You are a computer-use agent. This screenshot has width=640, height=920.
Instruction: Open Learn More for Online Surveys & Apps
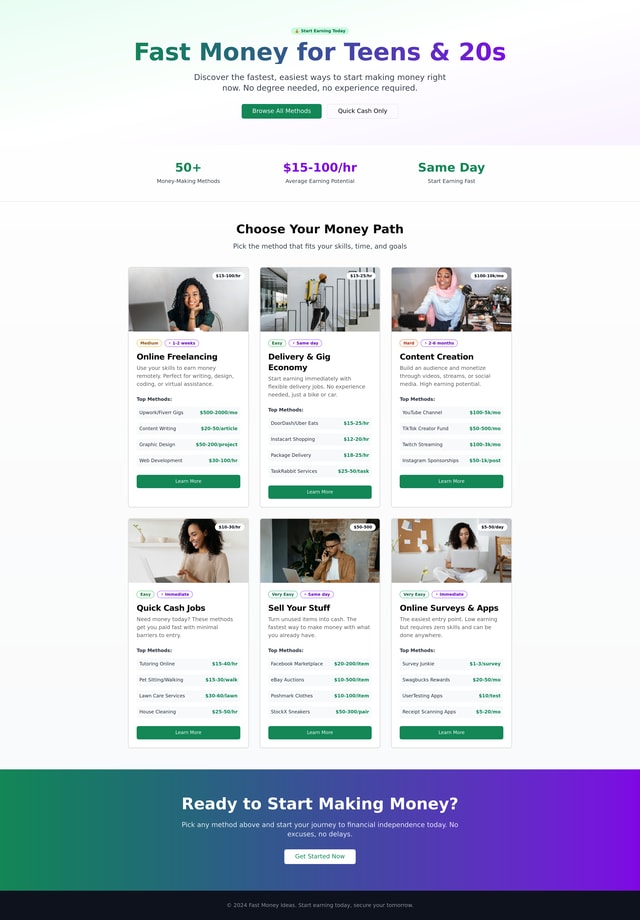[x=451, y=732]
